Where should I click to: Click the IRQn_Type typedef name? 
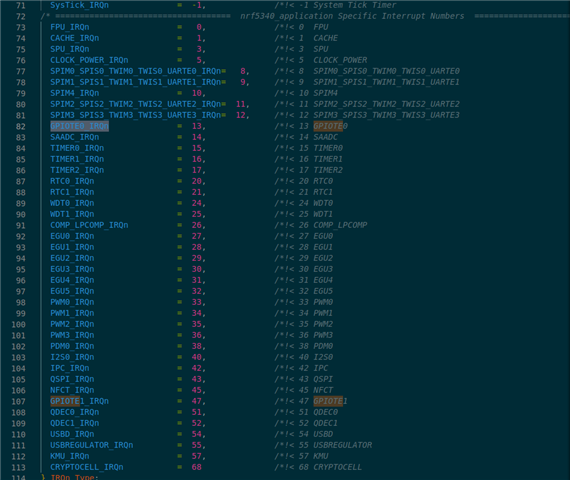(x=72, y=477)
